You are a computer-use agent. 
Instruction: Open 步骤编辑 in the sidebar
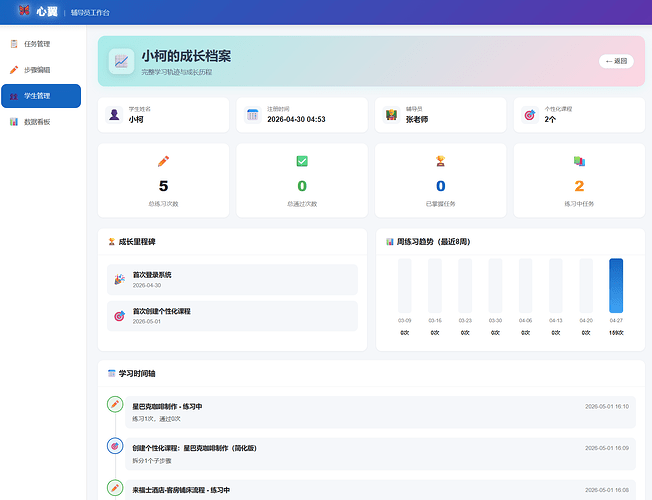pyautogui.click(x=41, y=70)
